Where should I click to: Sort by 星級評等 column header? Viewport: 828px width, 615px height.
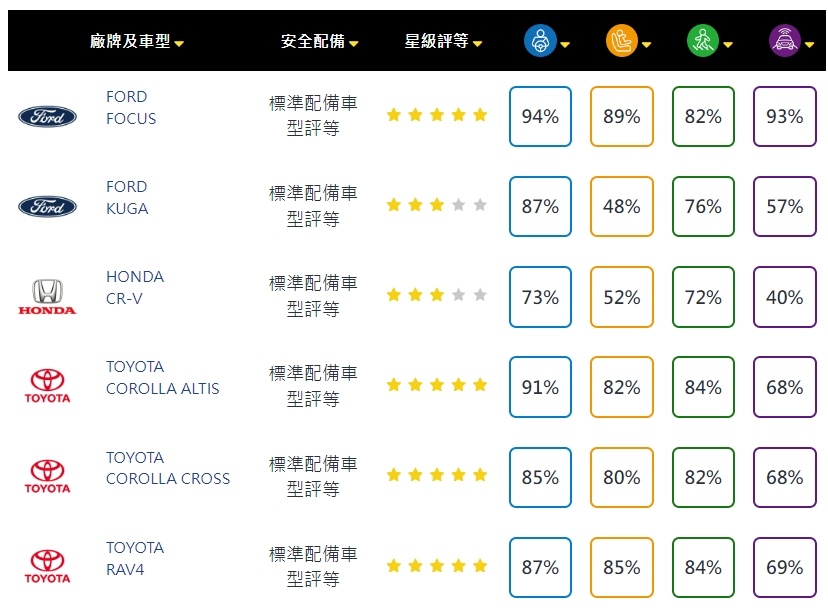[x=443, y=42]
